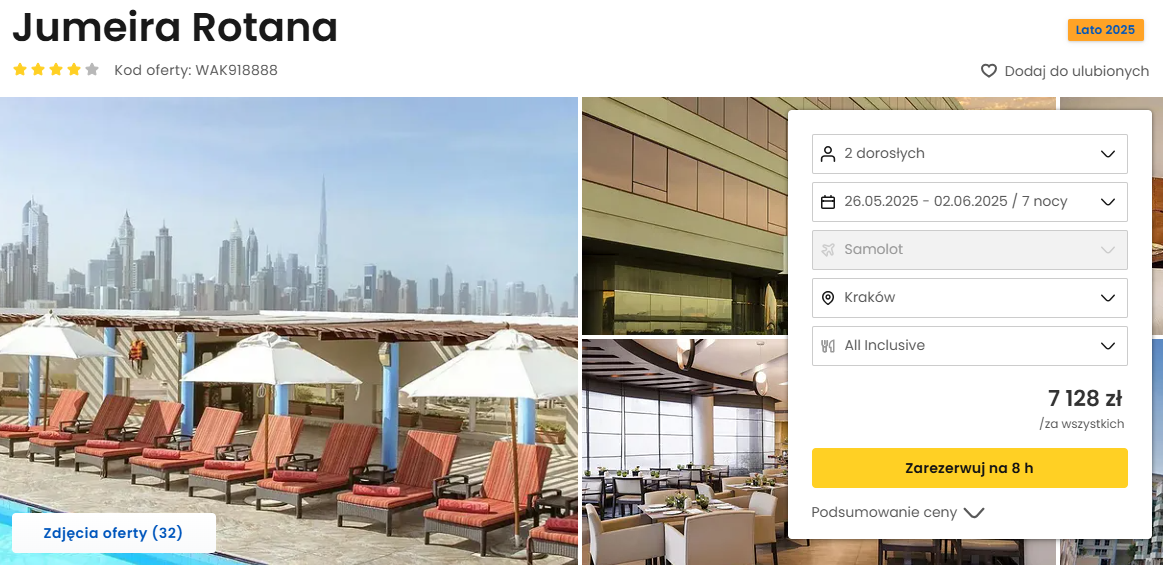
Task: Click the location pin icon beside Kraków
Action: tap(828, 298)
